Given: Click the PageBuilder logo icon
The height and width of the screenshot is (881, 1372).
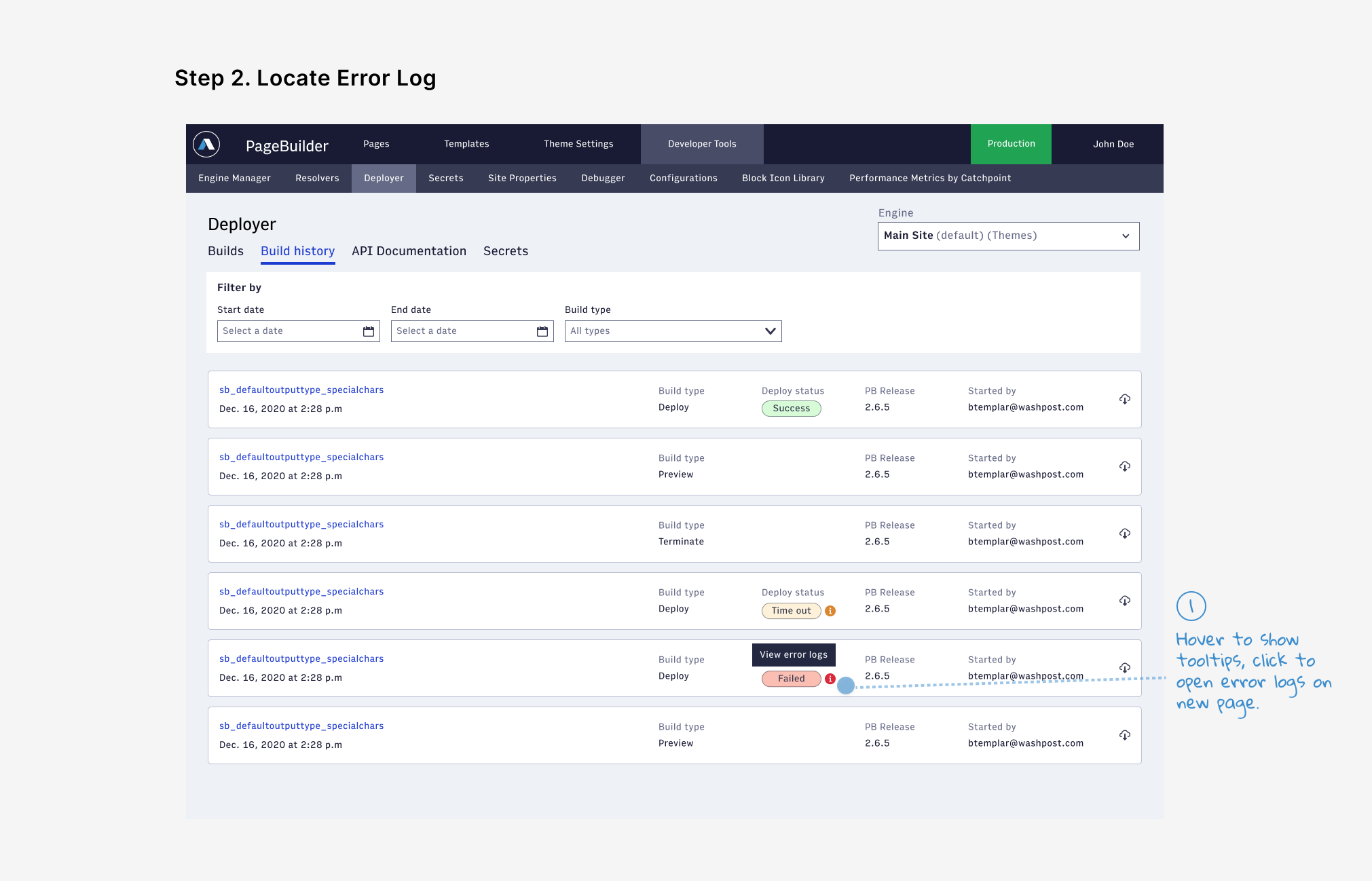Looking at the screenshot, I should point(206,144).
